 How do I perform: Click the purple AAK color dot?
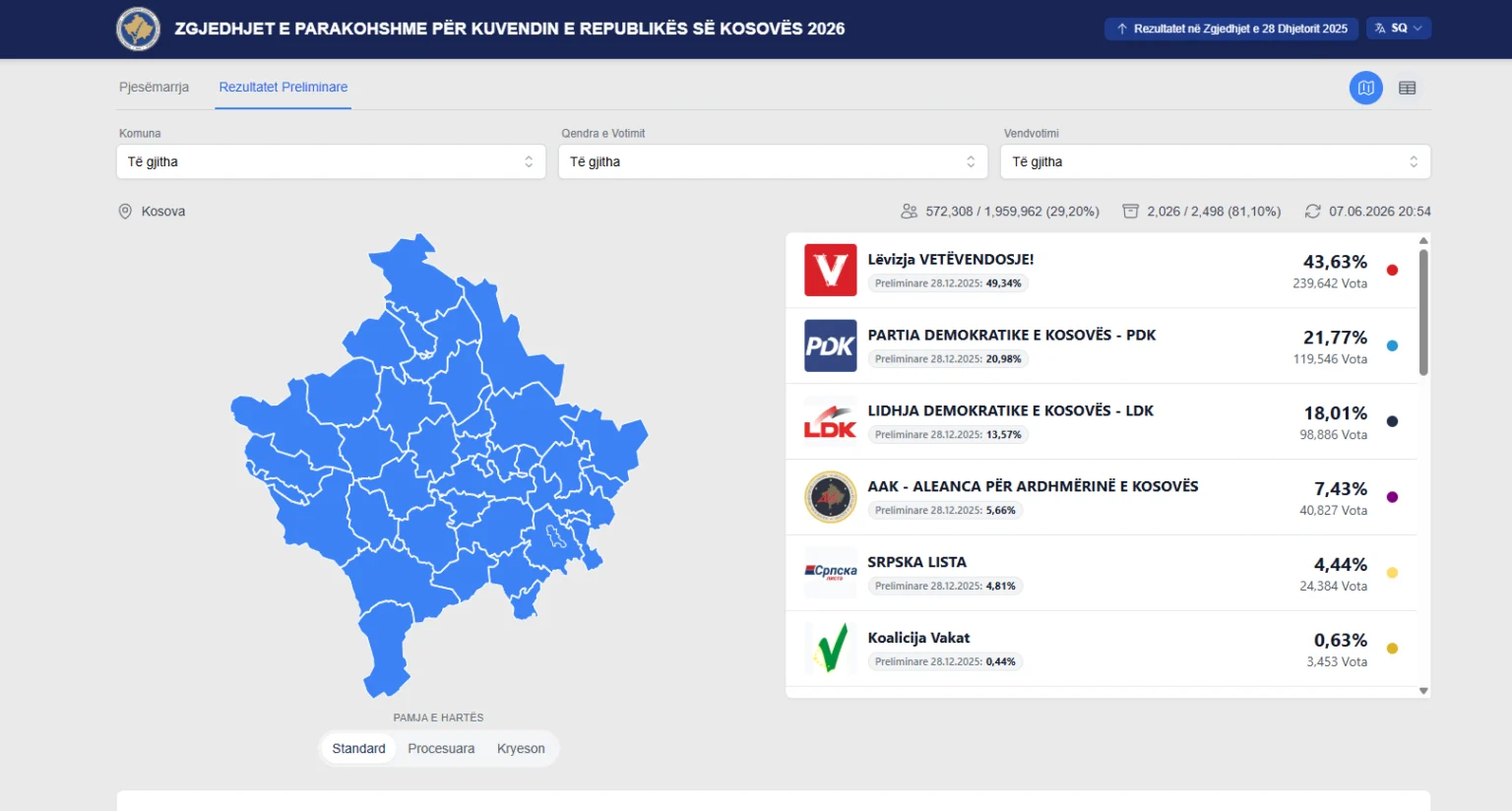coord(1392,497)
